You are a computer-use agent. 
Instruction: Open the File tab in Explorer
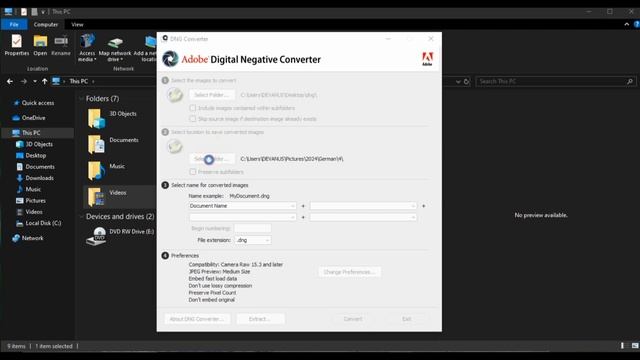coord(14,24)
